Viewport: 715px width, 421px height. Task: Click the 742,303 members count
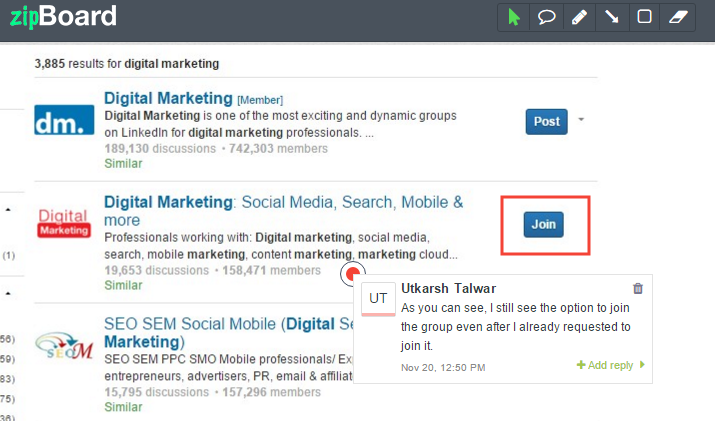pos(278,149)
